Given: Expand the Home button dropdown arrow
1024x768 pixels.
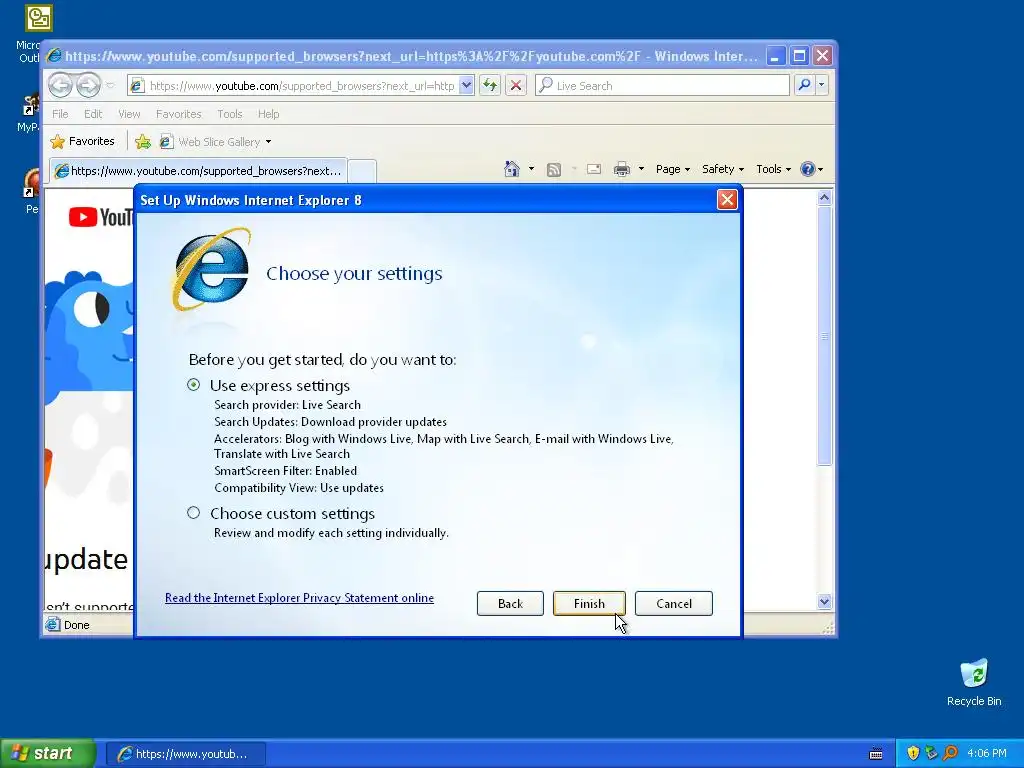Looking at the screenshot, I should pyautogui.click(x=531, y=169).
